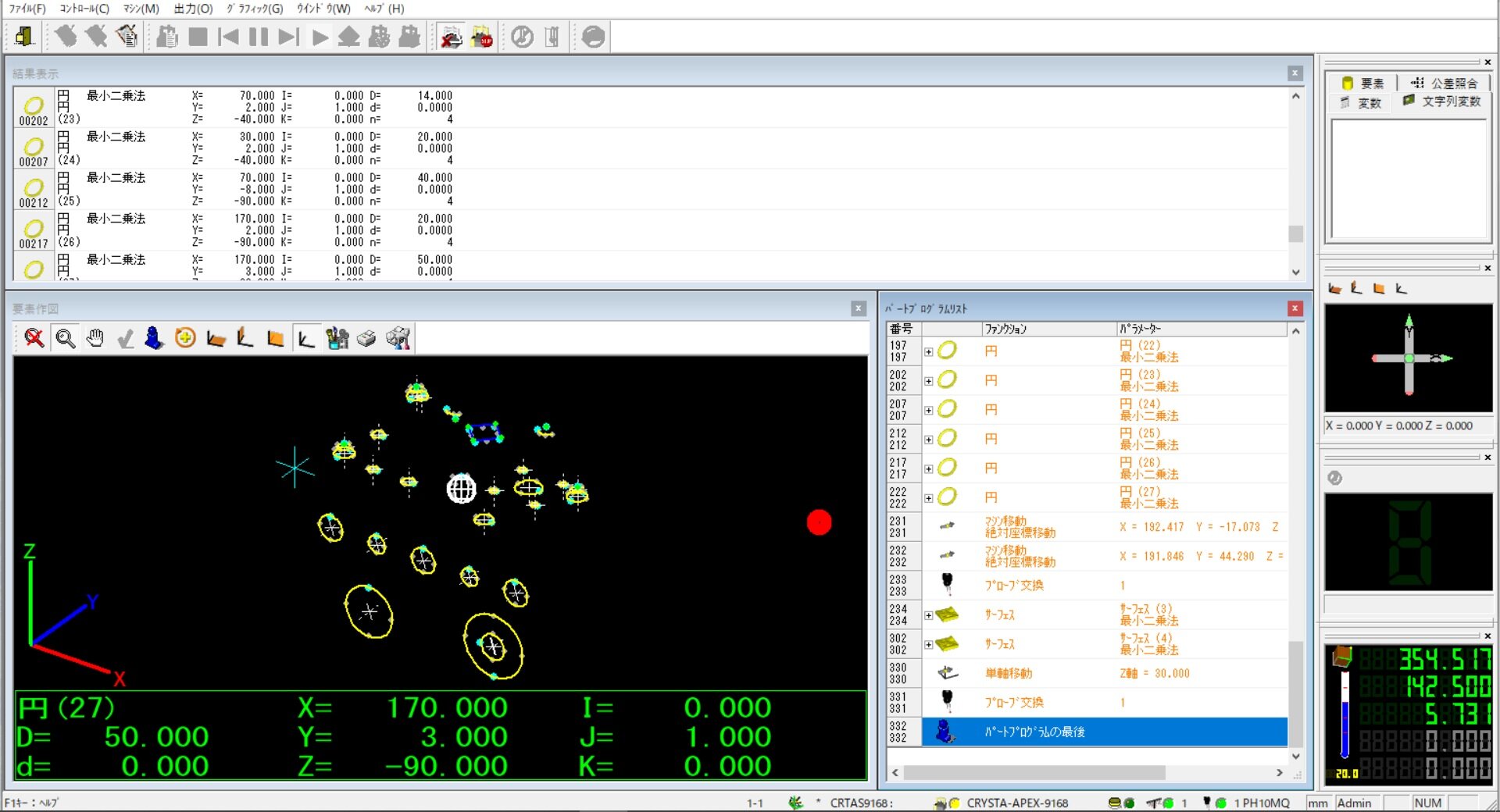
Task: Open the ウィンドウ(W) menu
Action: click(x=323, y=9)
